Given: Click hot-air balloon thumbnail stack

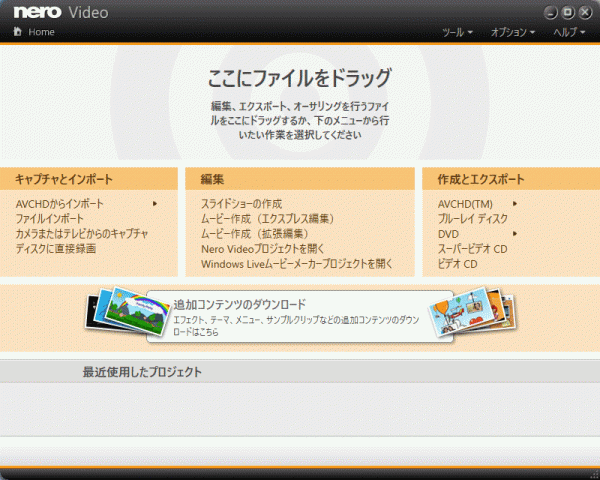Looking at the screenshot, I should [473, 312].
